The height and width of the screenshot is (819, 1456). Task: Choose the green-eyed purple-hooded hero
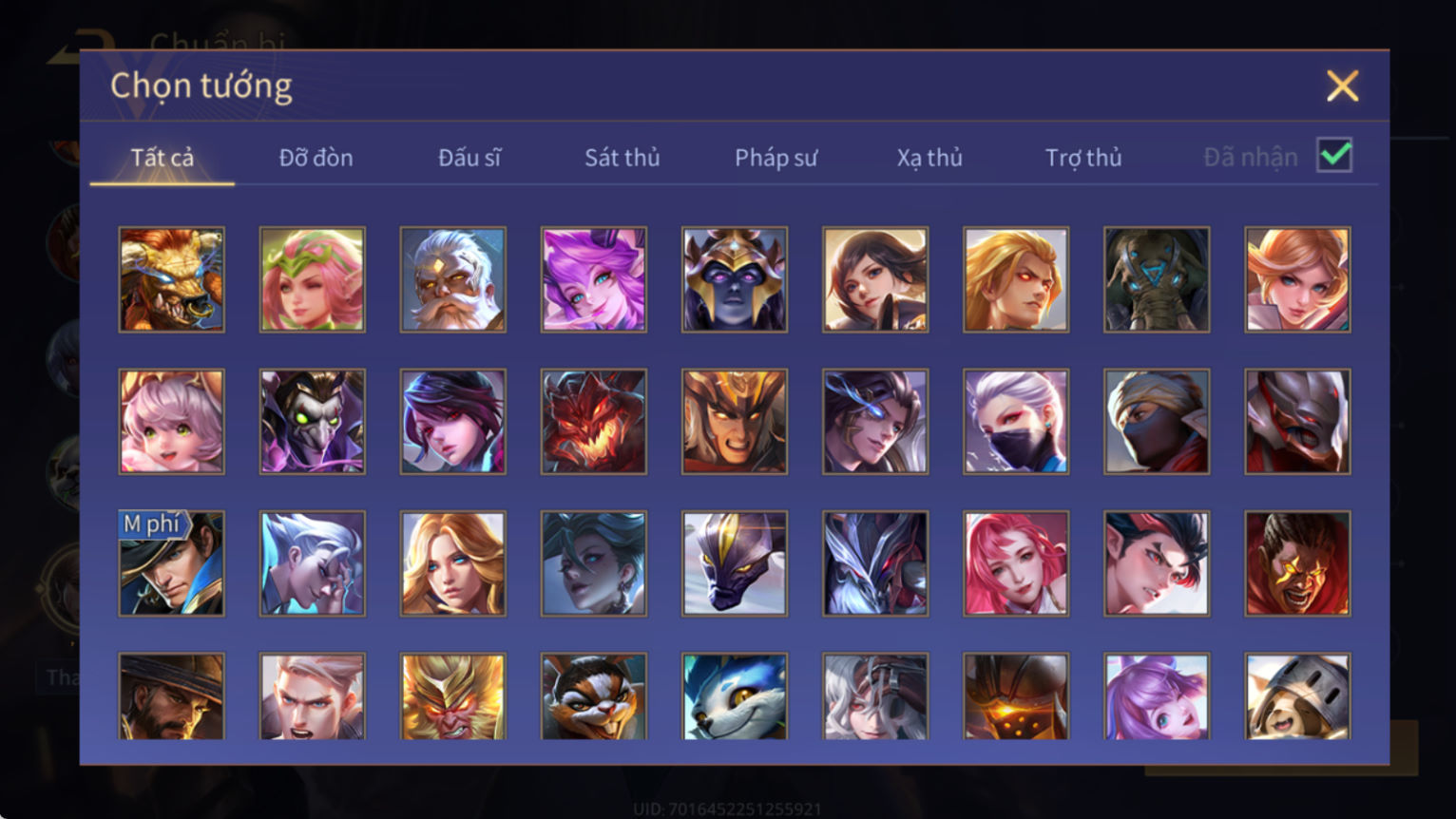click(313, 422)
